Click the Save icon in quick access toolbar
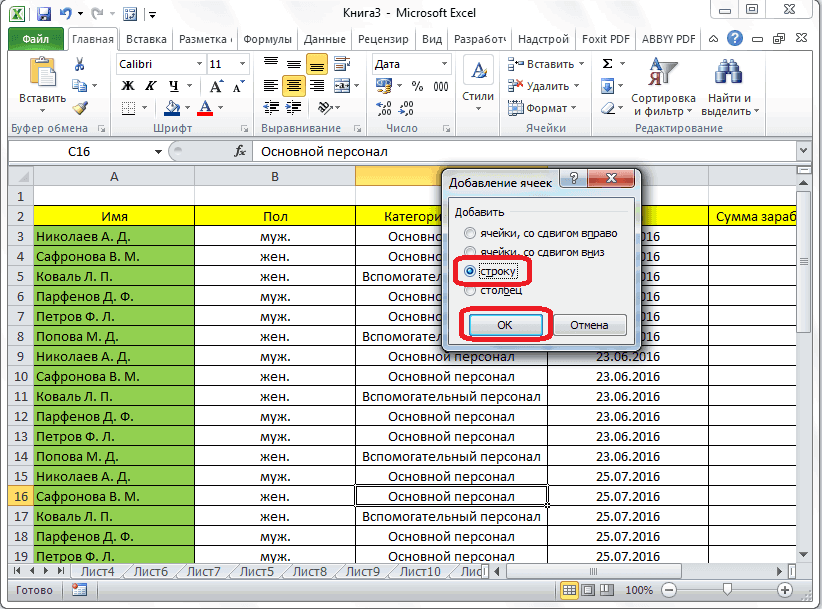The height and width of the screenshot is (609, 822). point(44,15)
